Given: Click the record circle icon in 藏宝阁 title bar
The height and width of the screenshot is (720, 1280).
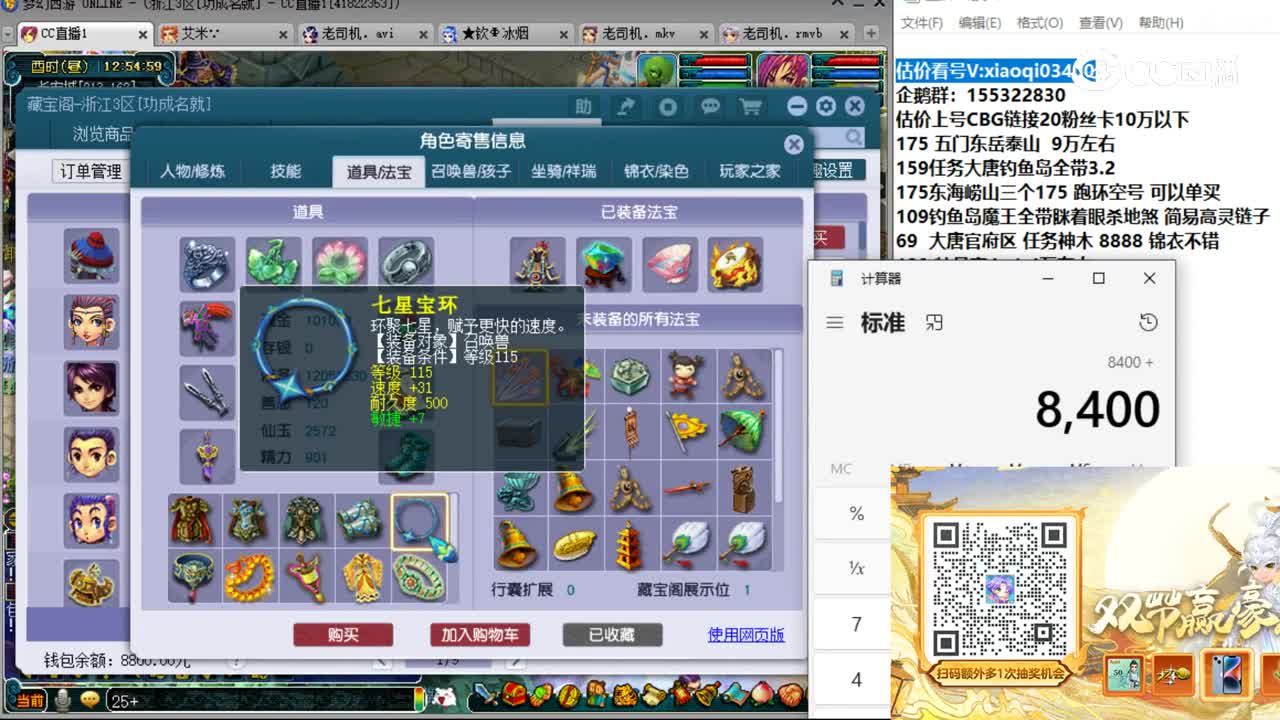Looking at the screenshot, I should point(668,106).
